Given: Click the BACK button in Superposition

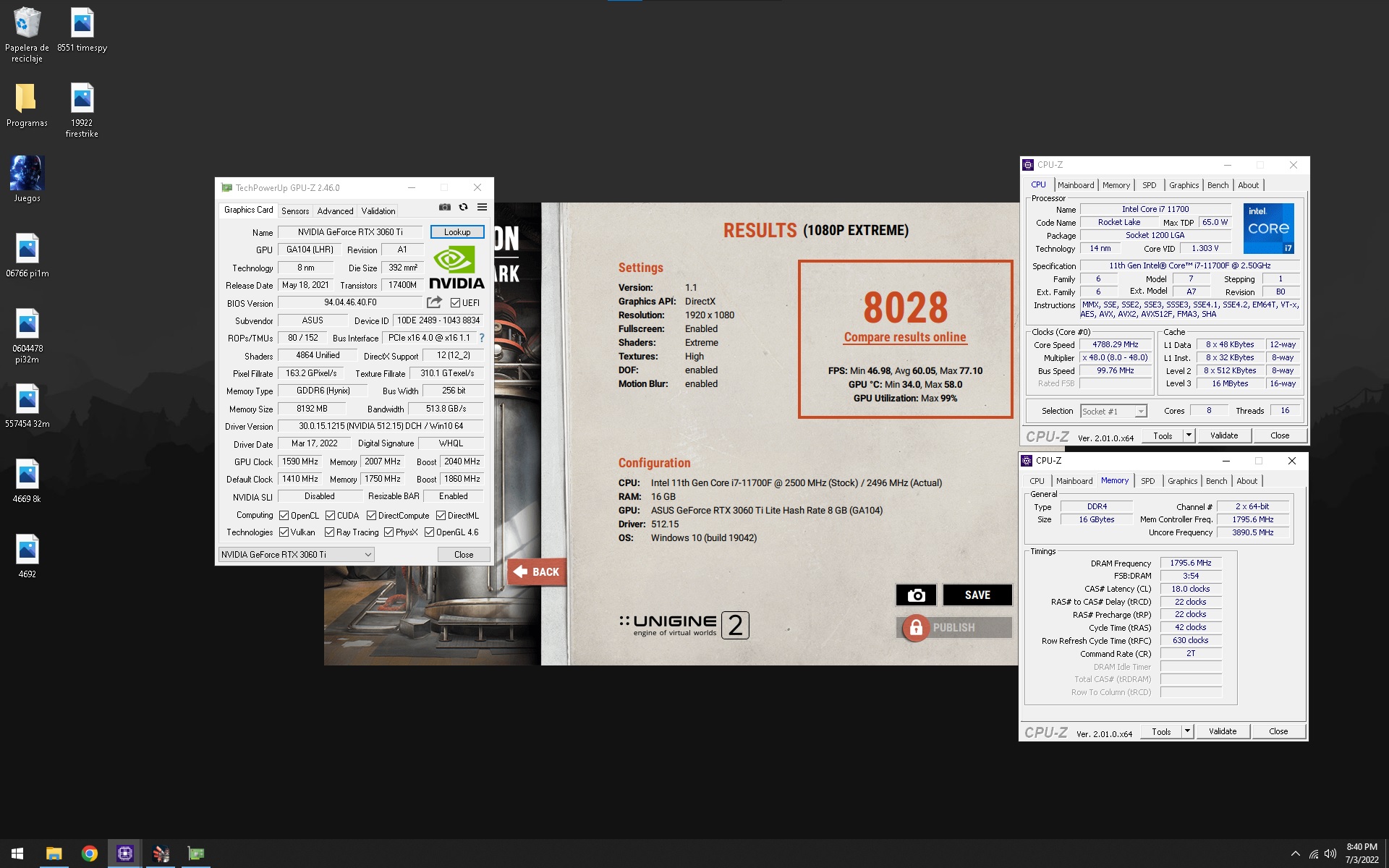Looking at the screenshot, I should pyautogui.click(x=536, y=571).
